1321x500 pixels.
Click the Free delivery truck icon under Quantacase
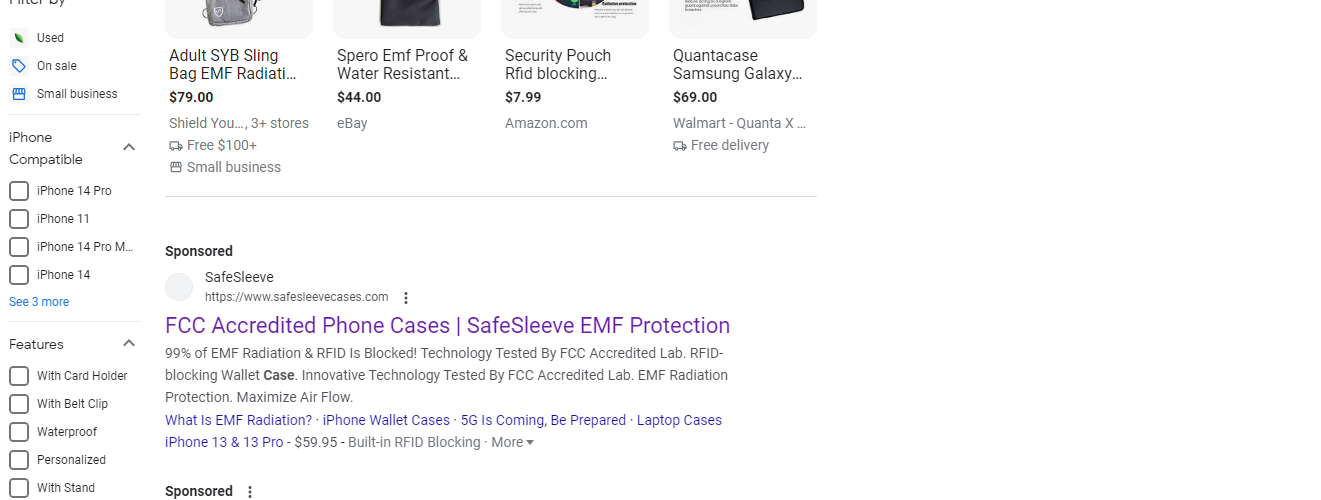click(x=680, y=146)
